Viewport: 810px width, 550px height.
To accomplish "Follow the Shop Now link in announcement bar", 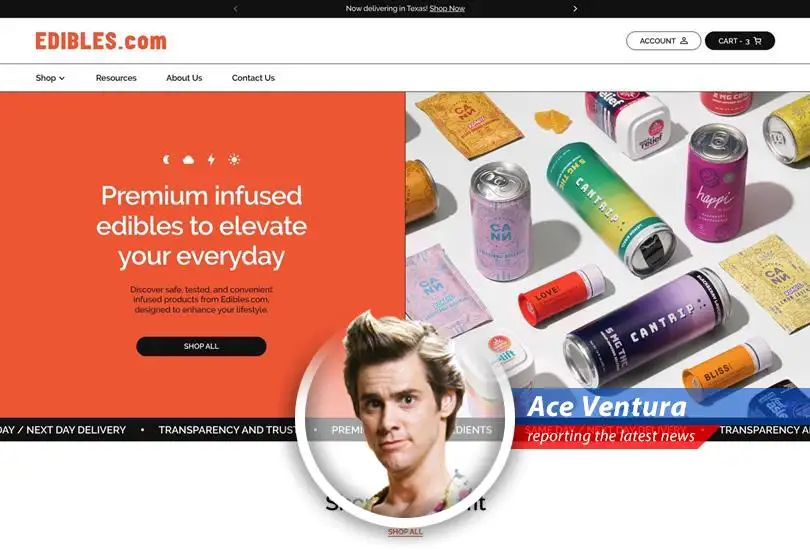I will 447,9.
